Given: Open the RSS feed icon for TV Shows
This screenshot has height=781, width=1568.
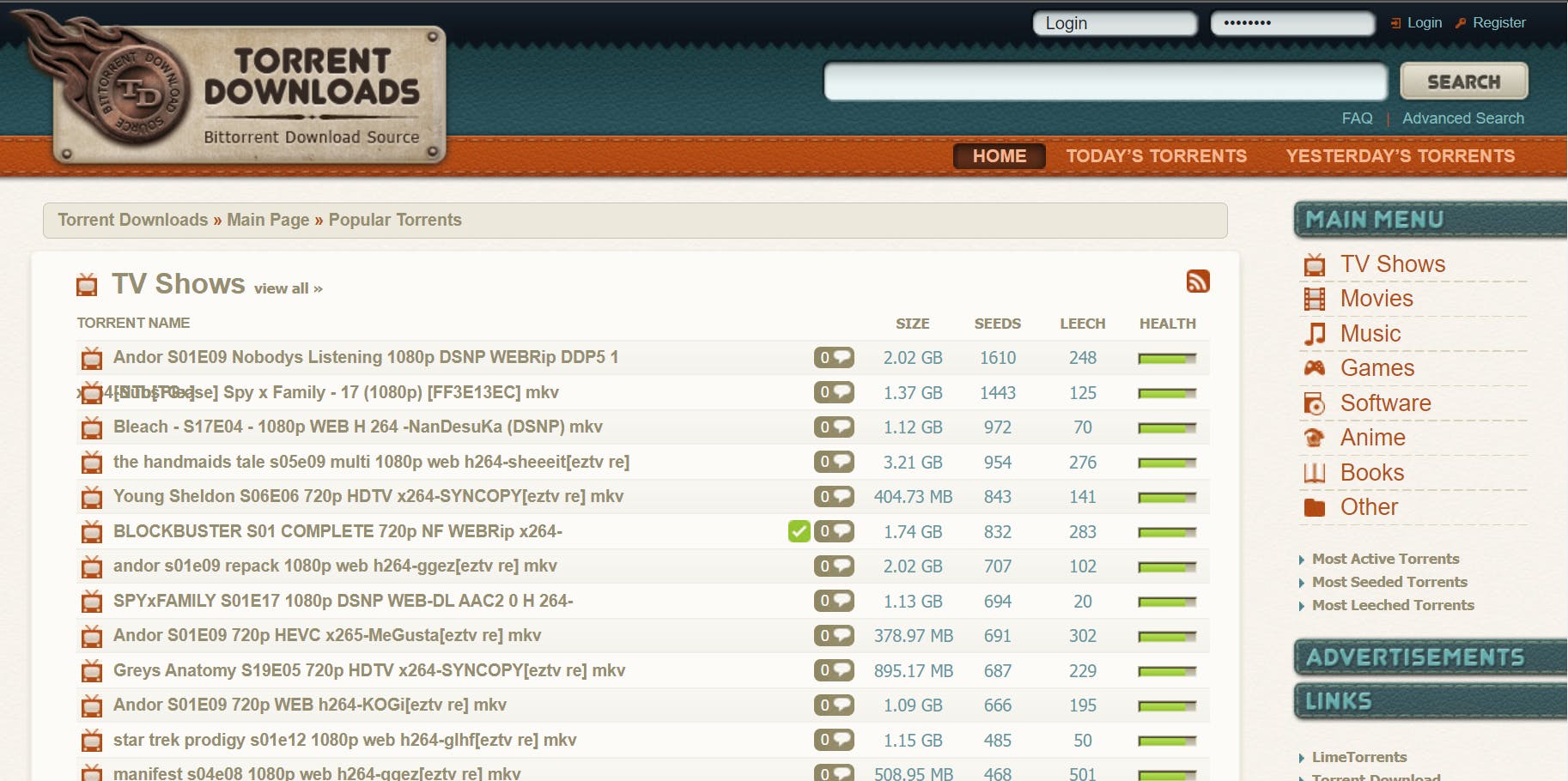Looking at the screenshot, I should pyautogui.click(x=1198, y=282).
